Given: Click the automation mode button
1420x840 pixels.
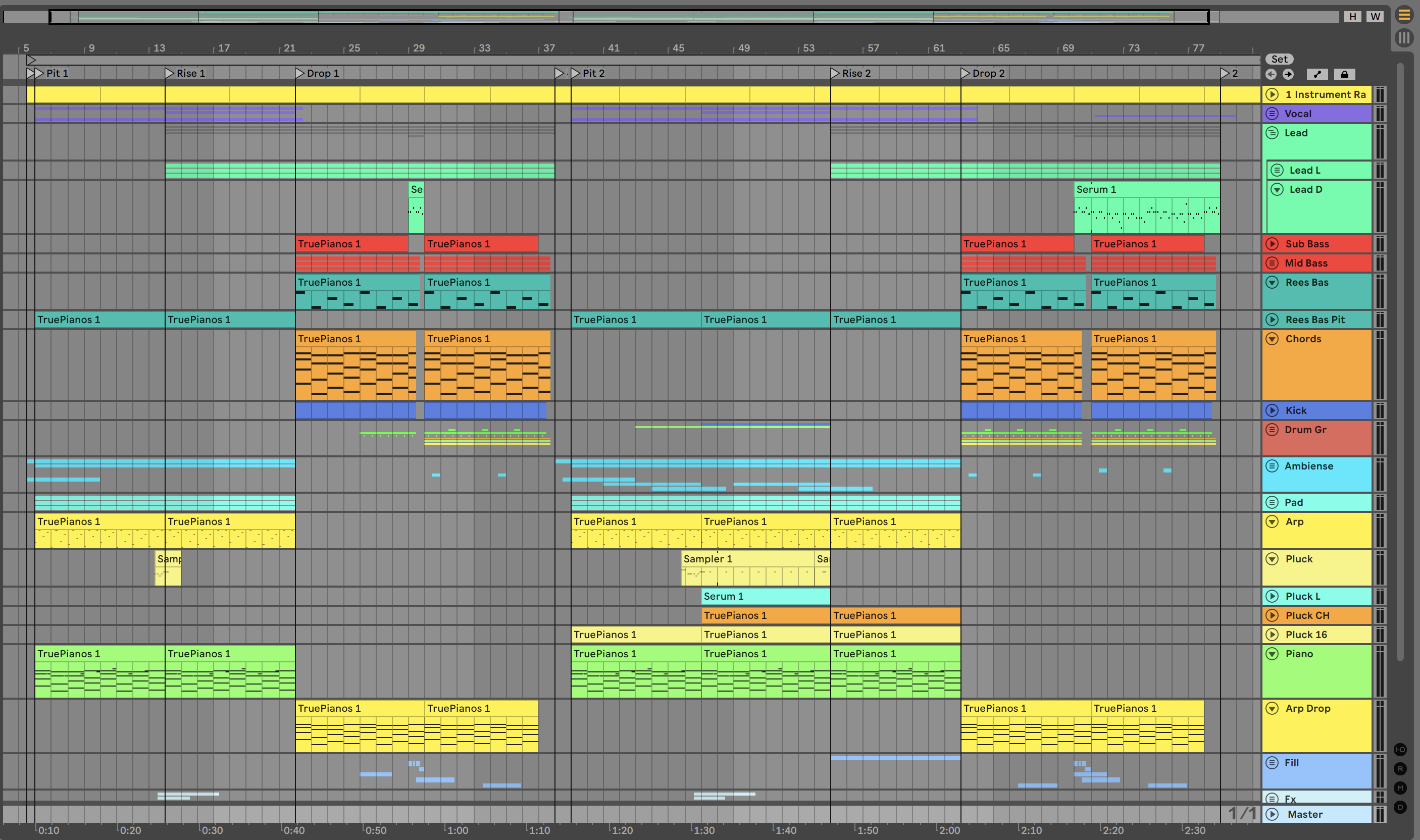Looking at the screenshot, I should 1317,74.
